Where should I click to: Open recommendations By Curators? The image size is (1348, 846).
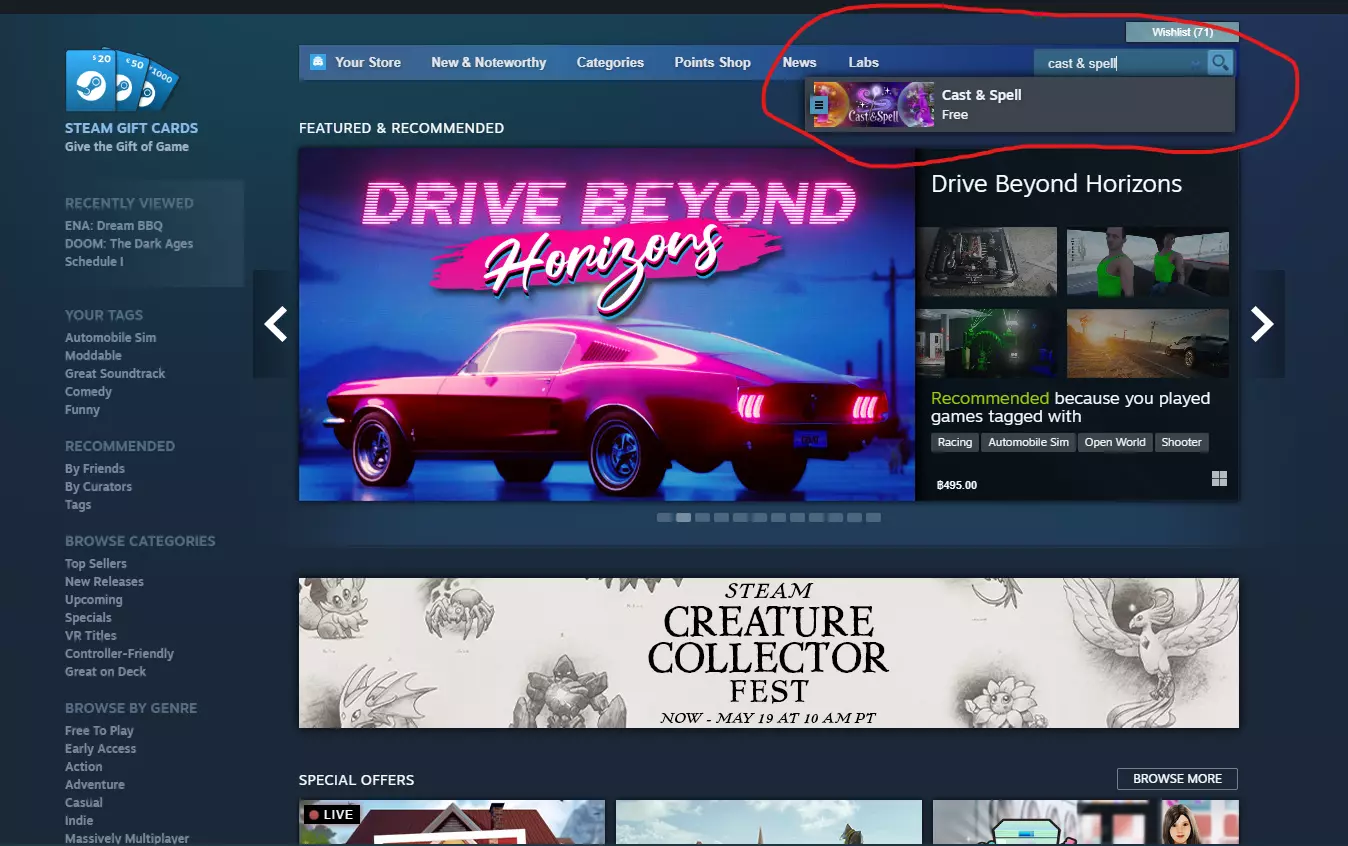pos(98,487)
